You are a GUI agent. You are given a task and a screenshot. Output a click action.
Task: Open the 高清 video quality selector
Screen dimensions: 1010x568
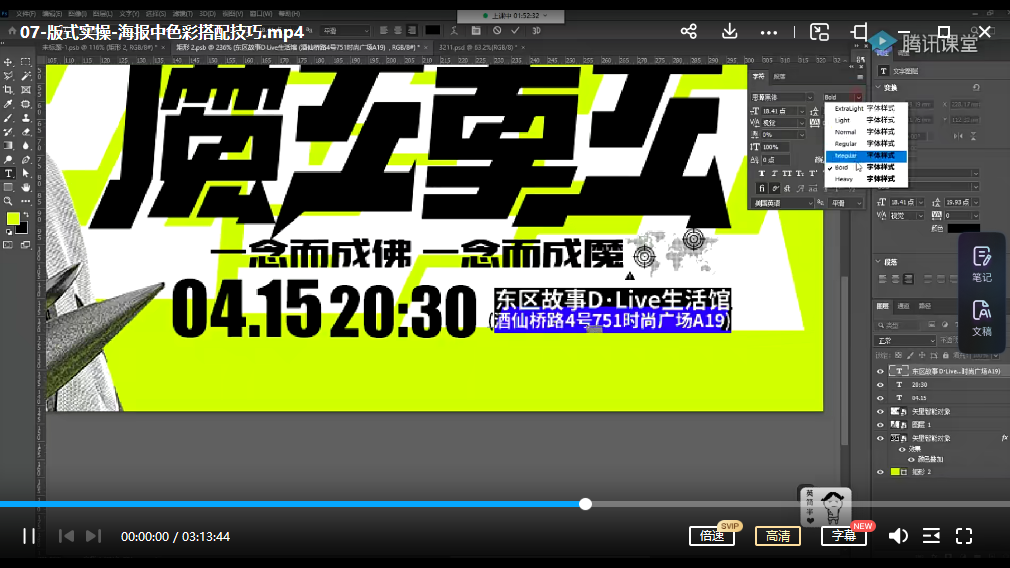(777, 536)
